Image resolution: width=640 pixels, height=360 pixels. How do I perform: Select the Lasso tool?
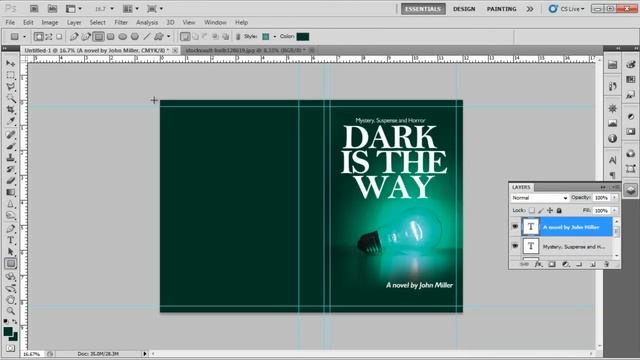click(11, 87)
